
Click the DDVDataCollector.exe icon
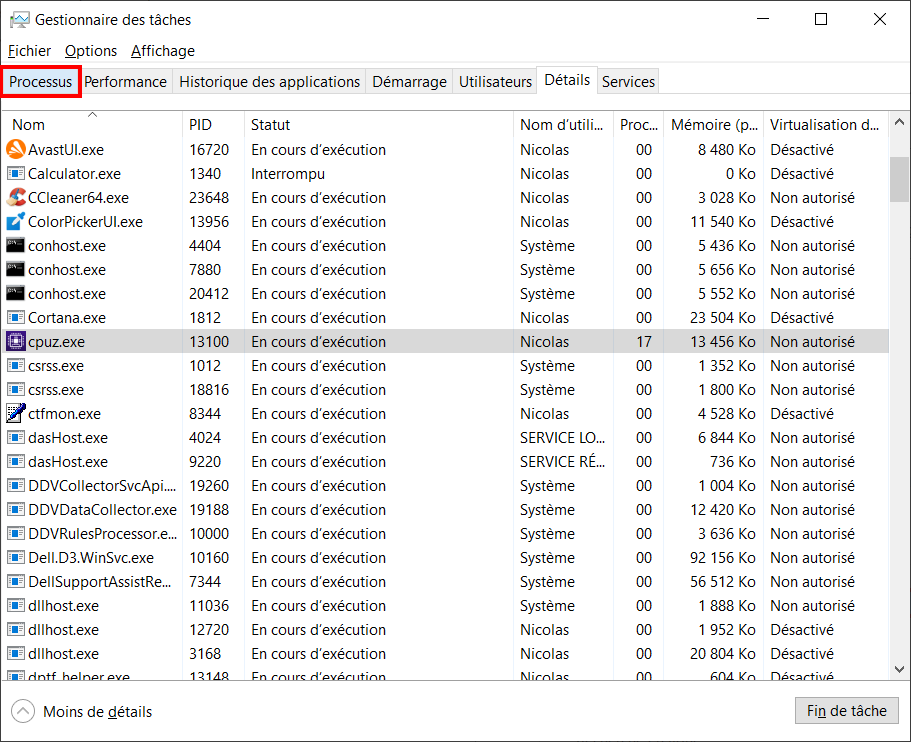(x=16, y=509)
